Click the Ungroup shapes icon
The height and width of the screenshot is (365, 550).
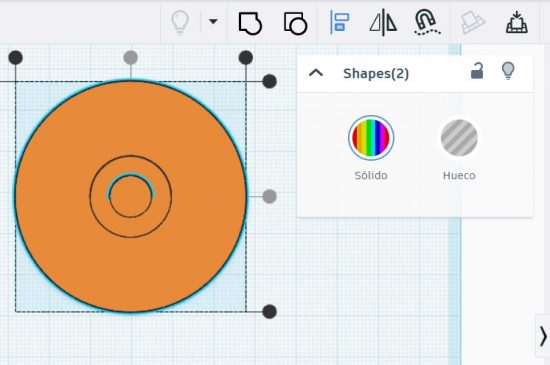tap(295, 23)
